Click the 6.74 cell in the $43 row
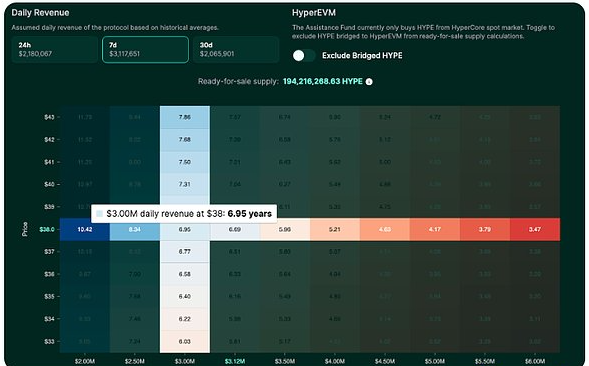This screenshot has height=366, width=589. click(285, 117)
